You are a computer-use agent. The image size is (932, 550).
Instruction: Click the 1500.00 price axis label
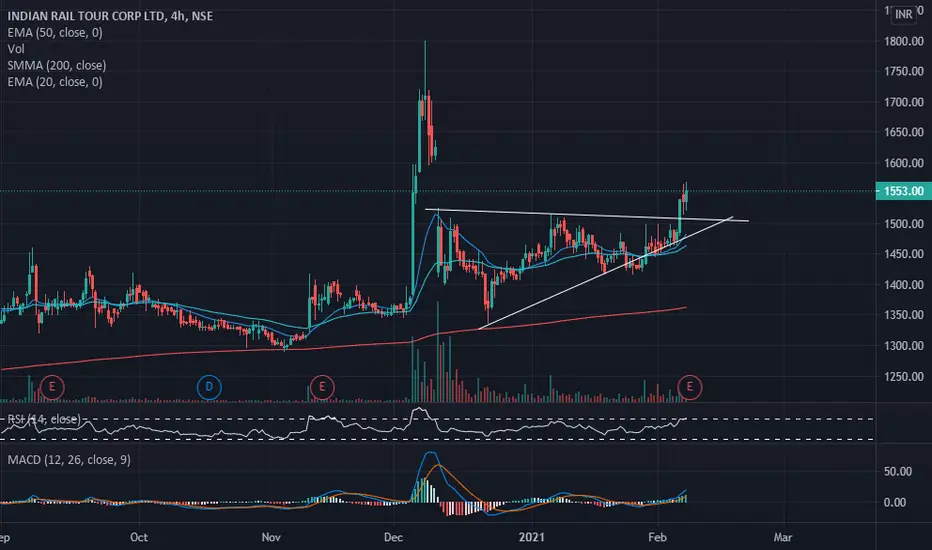(903, 224)
